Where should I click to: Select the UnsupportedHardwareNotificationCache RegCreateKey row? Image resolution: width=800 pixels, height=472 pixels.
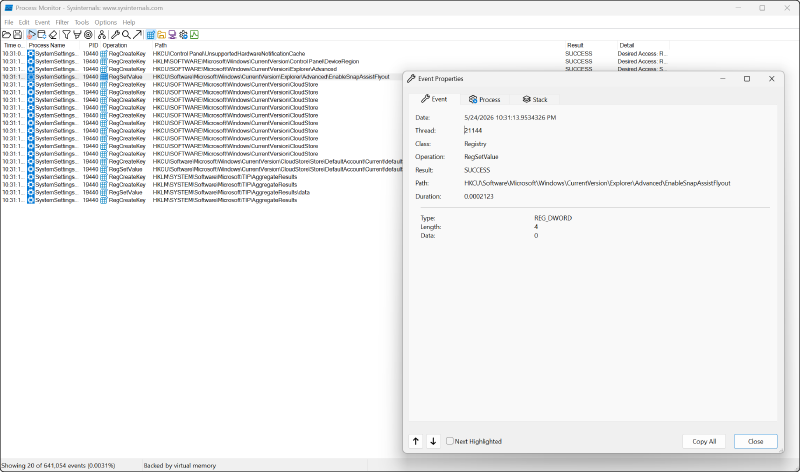(x=334, y=54)
